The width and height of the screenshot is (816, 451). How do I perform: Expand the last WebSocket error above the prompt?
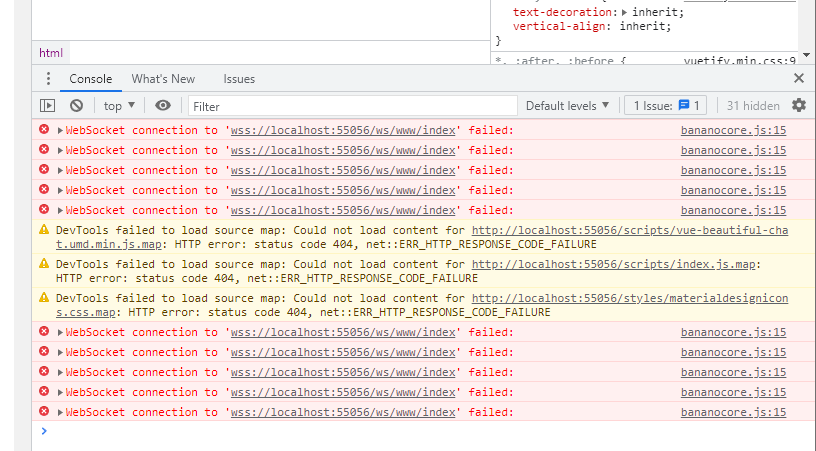tap(60, 413)
